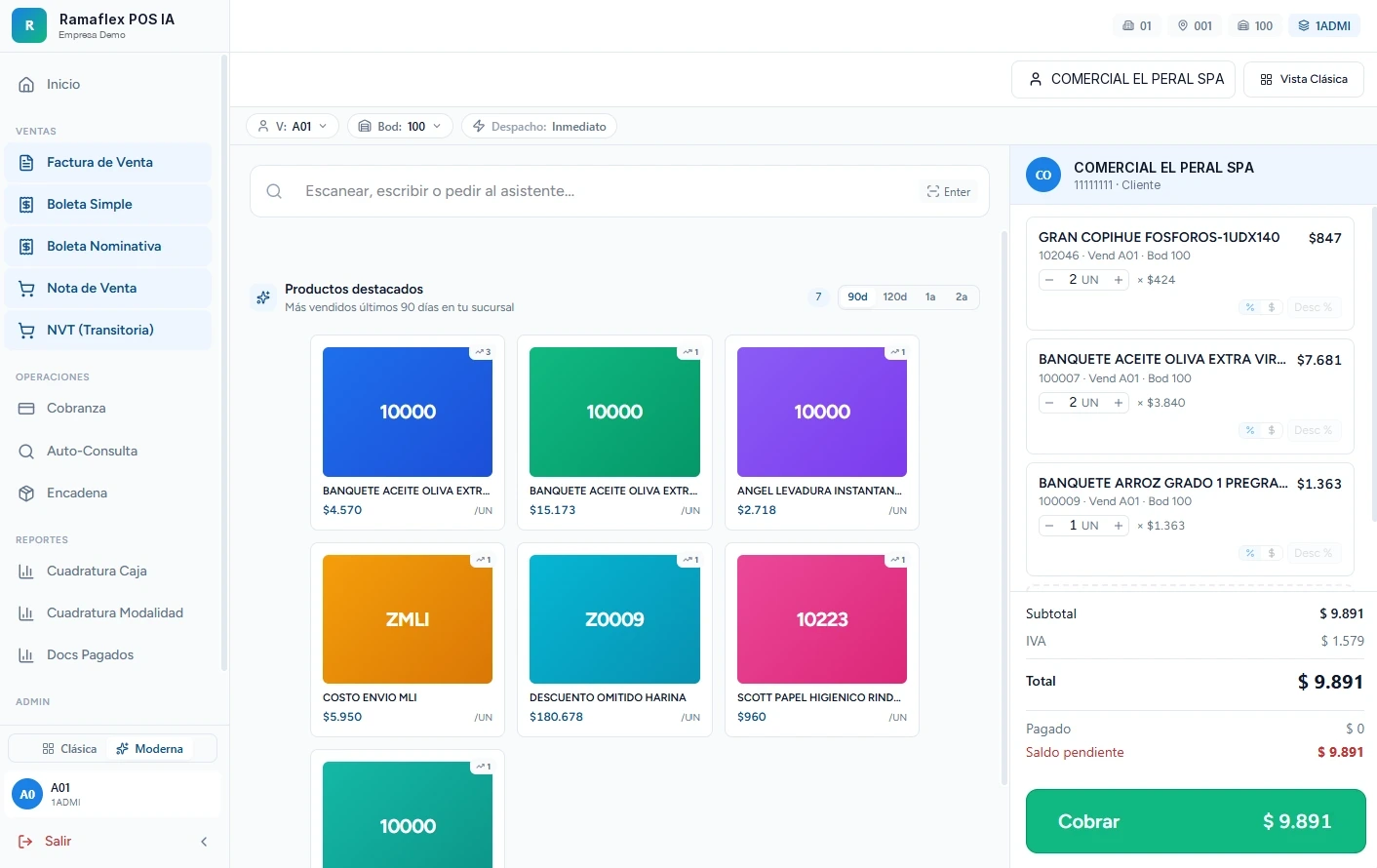Click the Auto-Consulta magnifier icon
The image size is (1377, 868).
pyautogui.click(x=26, y=452)
